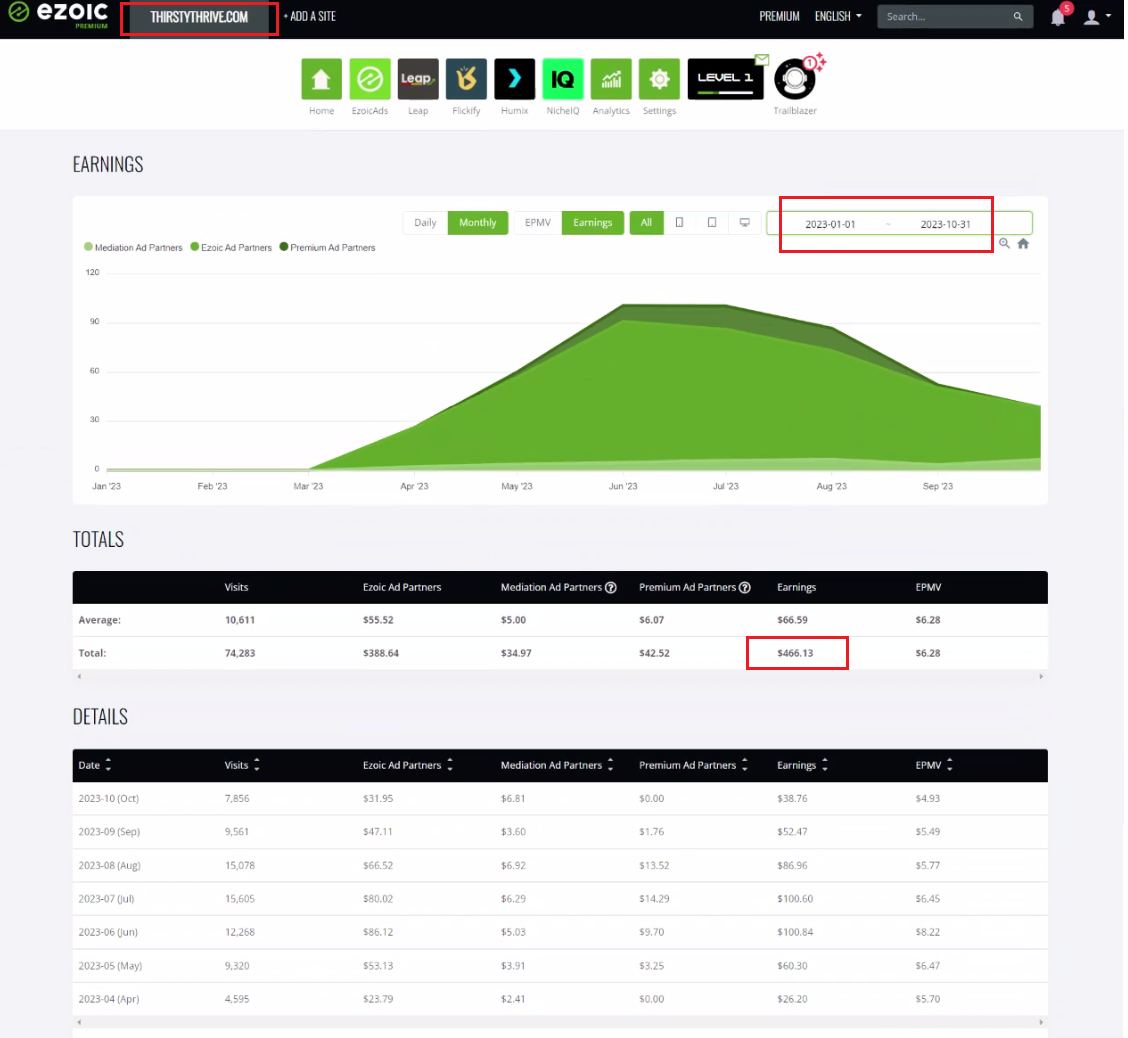Show Earnings in the chart

click(593, 223)
